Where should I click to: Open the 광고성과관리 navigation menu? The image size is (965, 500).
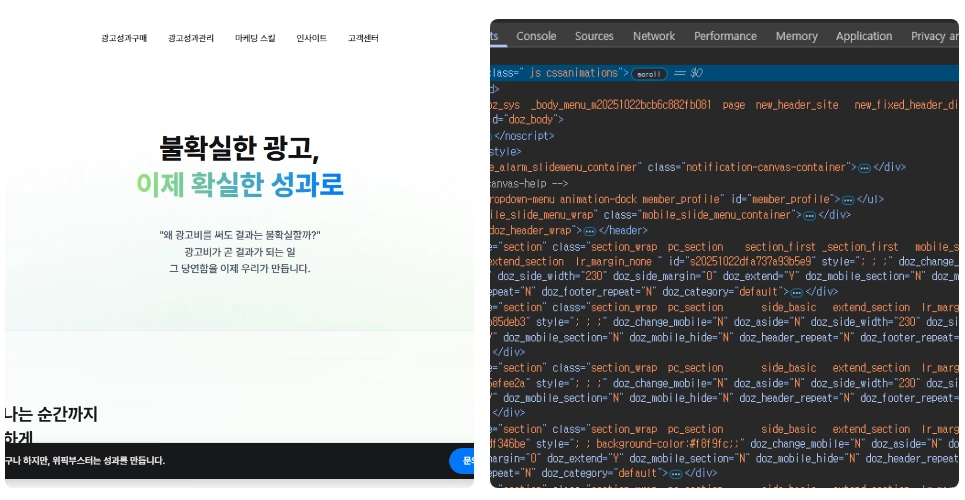tap(191, 38)
